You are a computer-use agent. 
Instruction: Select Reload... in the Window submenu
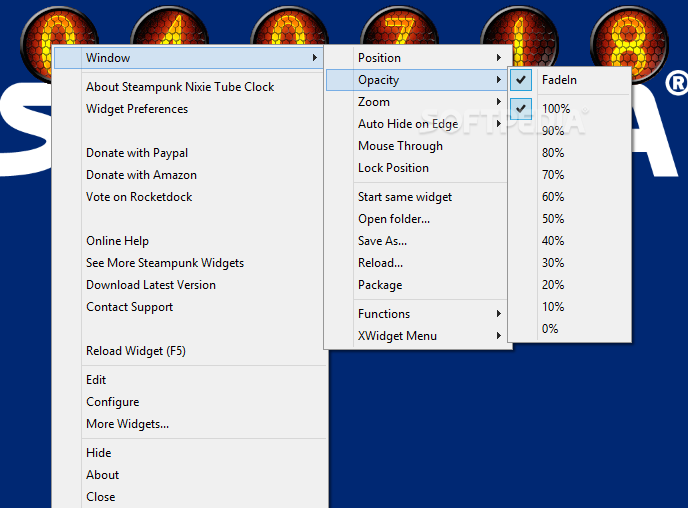[x=417, y=262]
